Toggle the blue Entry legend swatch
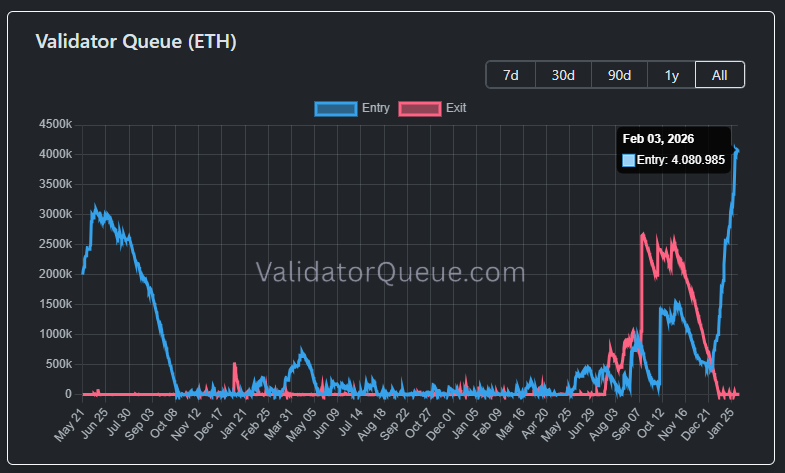Viewport: 785px width, 473px height. point(335,108)
